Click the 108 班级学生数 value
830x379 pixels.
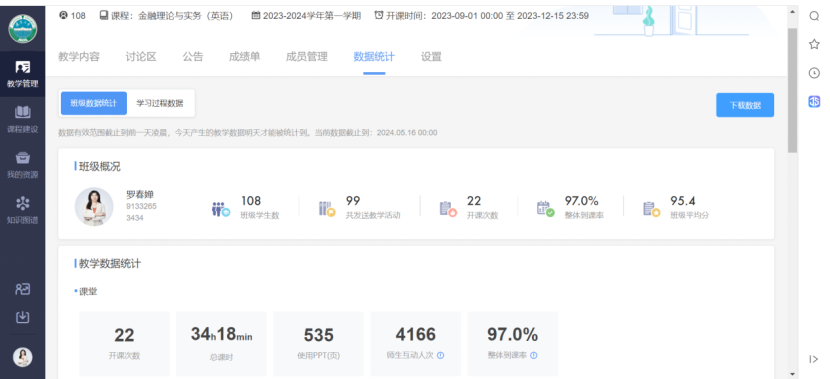click(251, 201)
